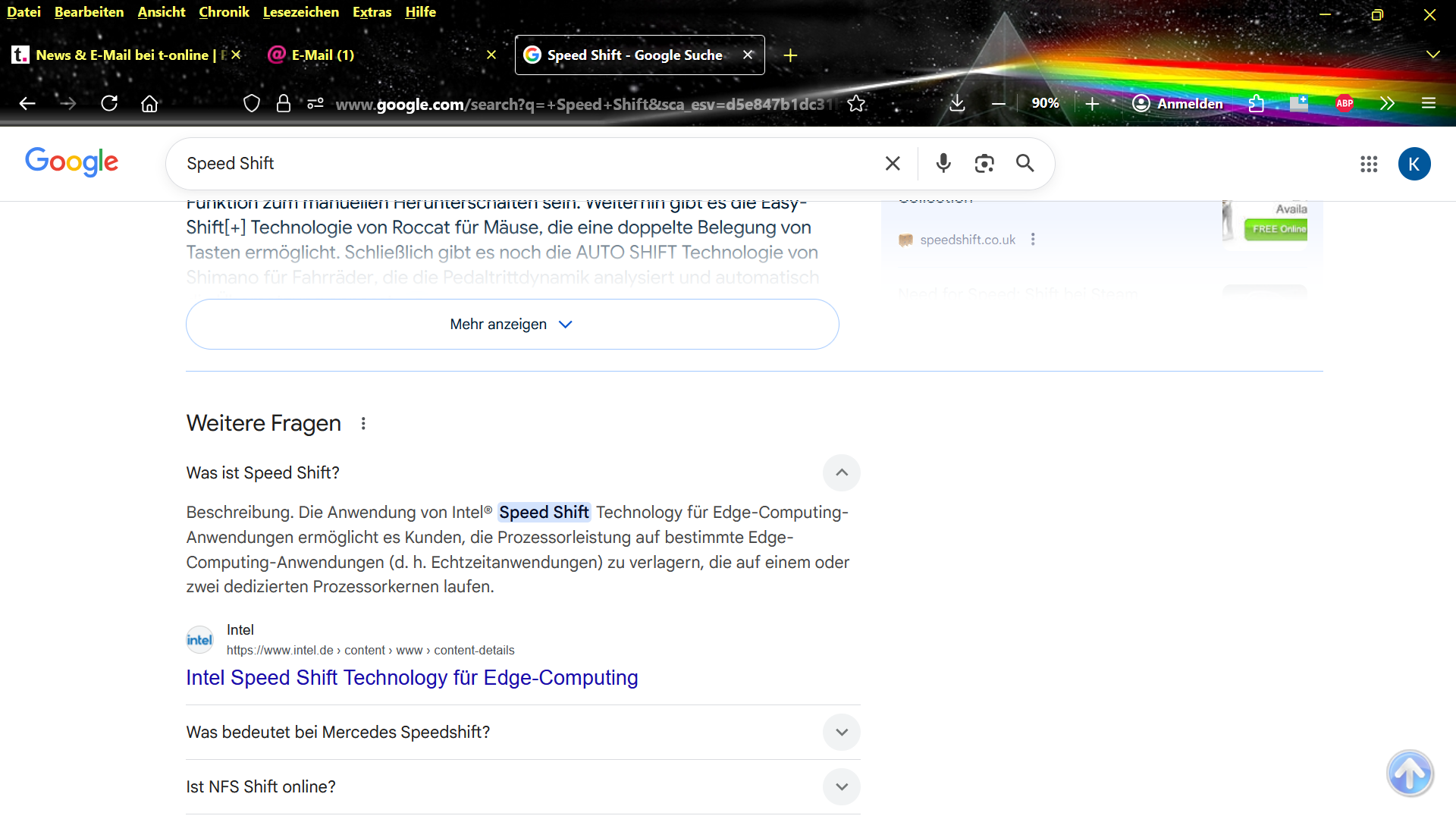Viewport: 1456px width, 819px height.
Task: Zoom out with the minus button
Action: tap(999, 104)
